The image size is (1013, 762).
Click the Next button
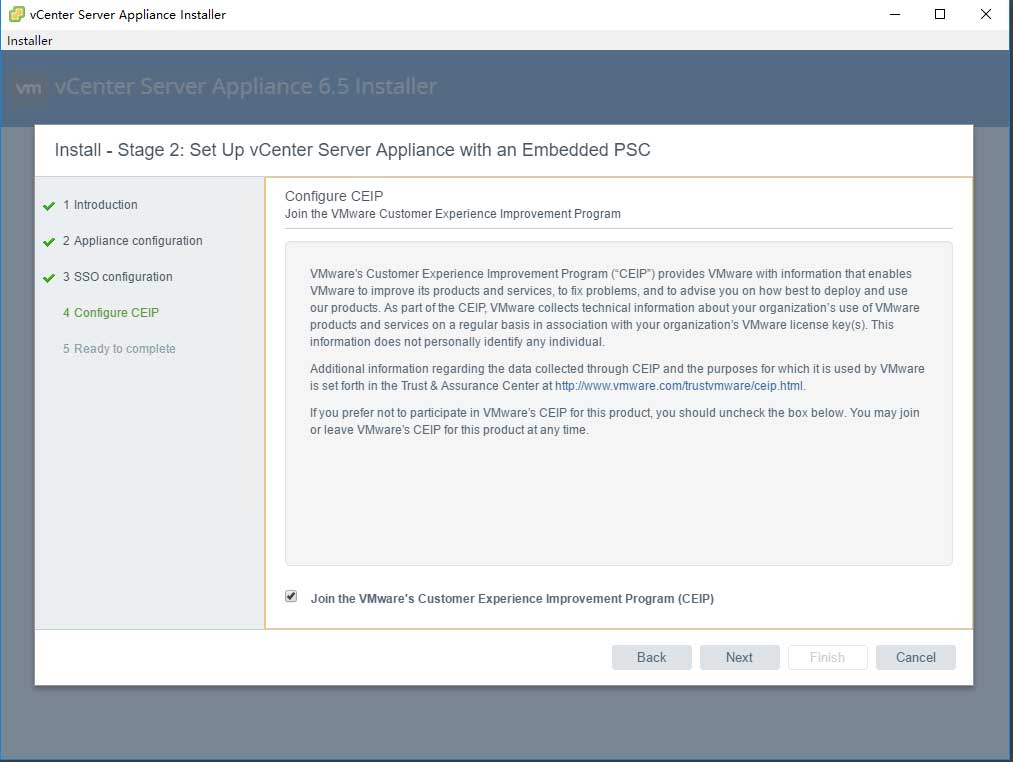(739, 657)
